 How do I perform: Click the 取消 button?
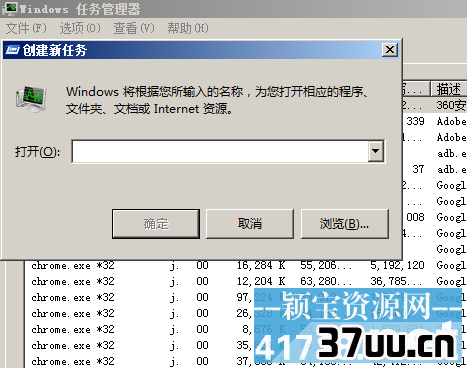pyautogui.click(x=250, y=224)
